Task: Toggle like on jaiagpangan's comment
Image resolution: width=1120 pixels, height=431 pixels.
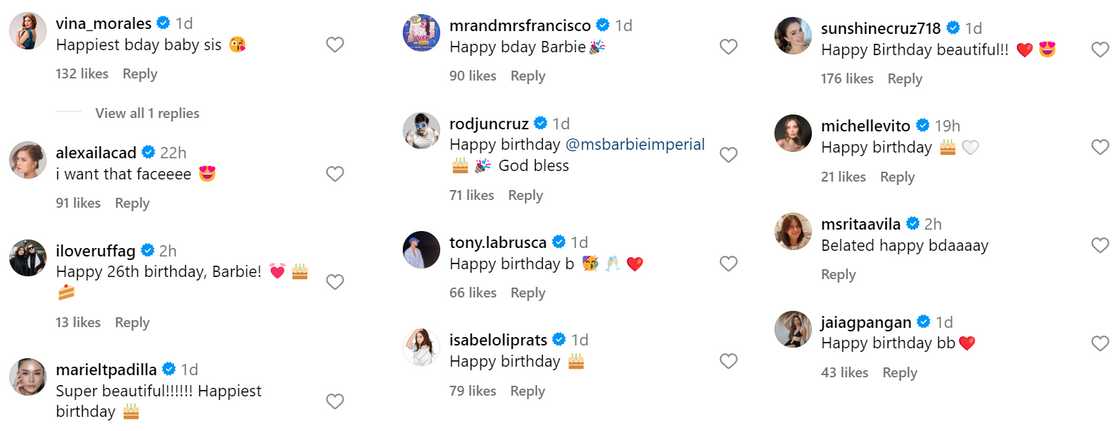Action: pos(1100,343)
